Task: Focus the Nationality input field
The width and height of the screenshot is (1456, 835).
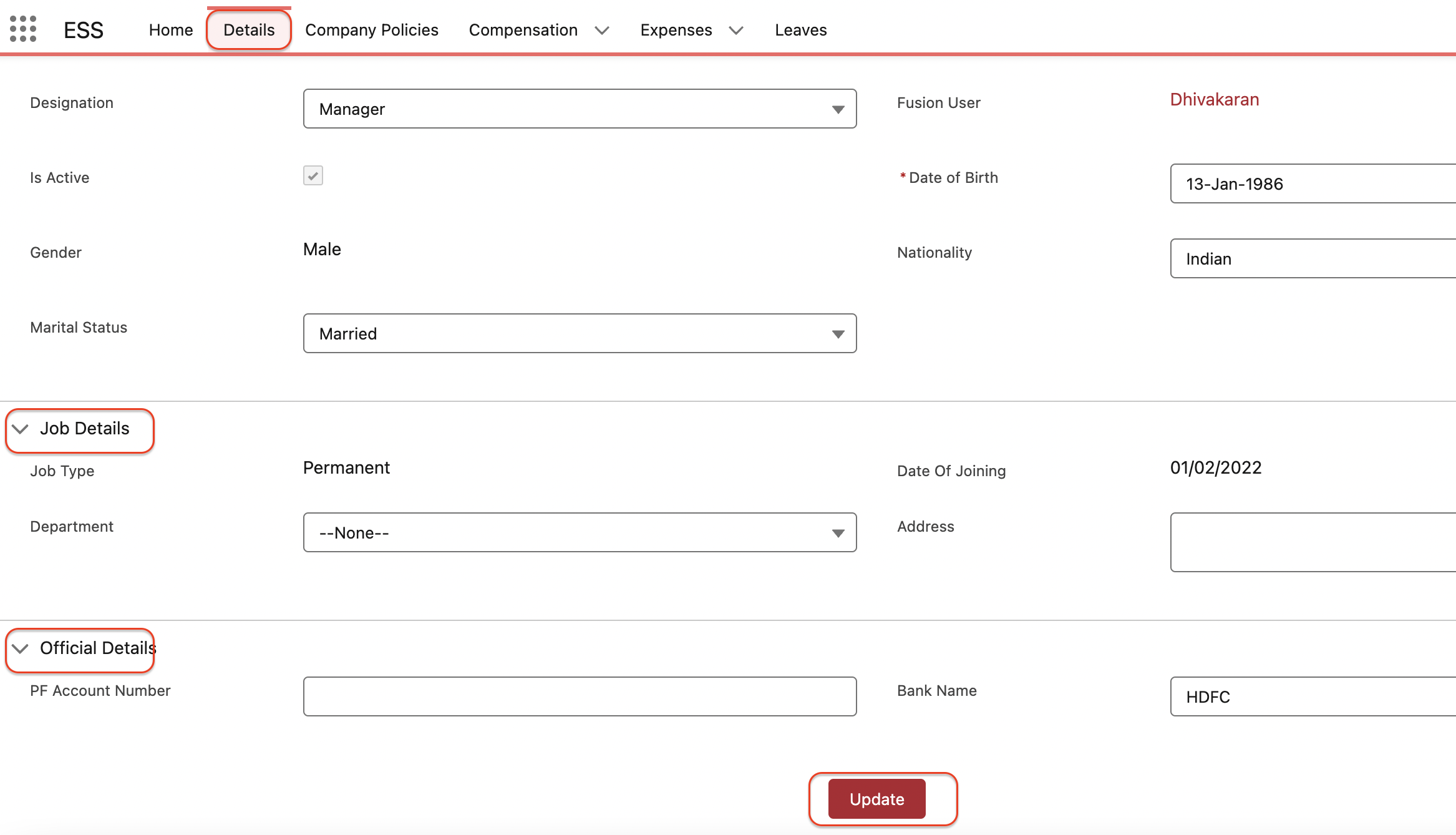Action: click(x=1310, y=259)
